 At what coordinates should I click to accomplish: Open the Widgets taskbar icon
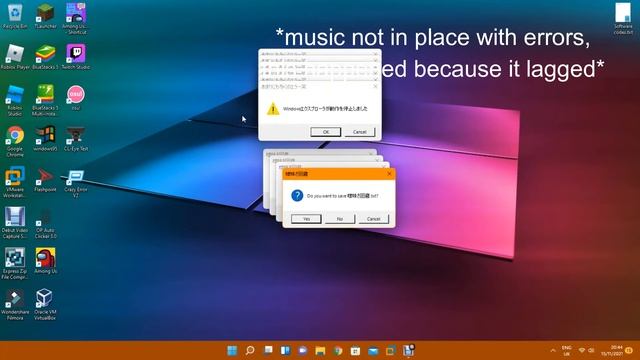[x=285, y=351]
